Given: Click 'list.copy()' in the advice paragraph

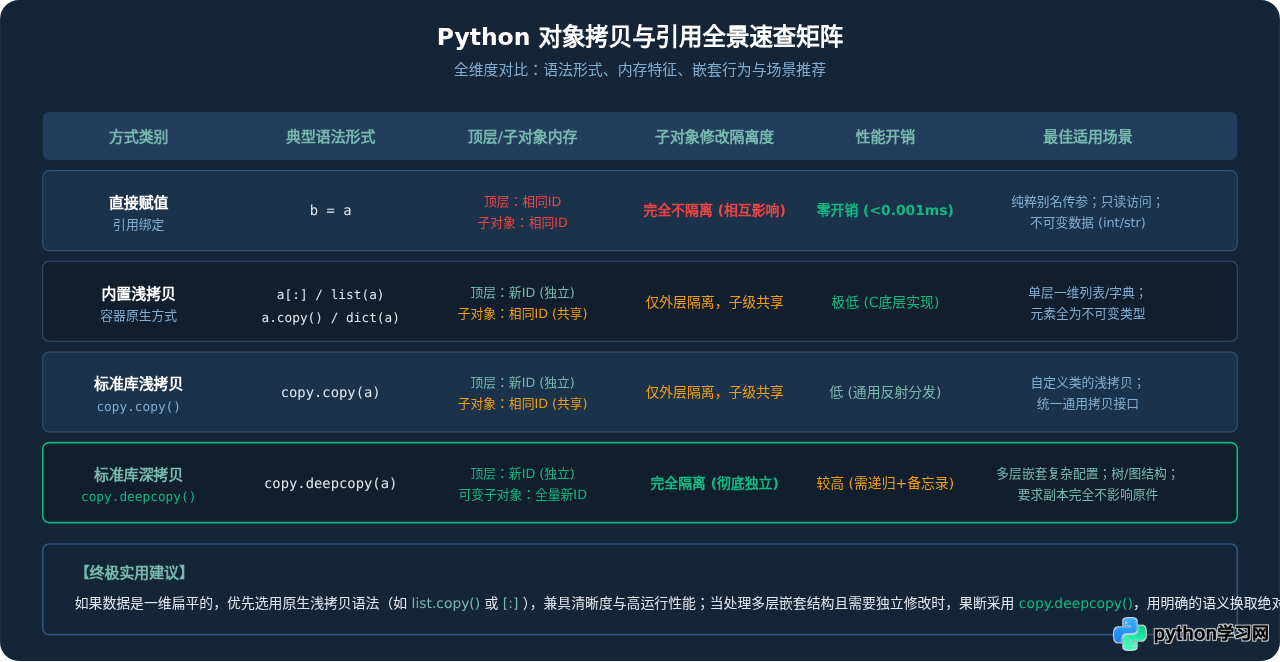Looking at the screenshot, I should pos(446,604).
